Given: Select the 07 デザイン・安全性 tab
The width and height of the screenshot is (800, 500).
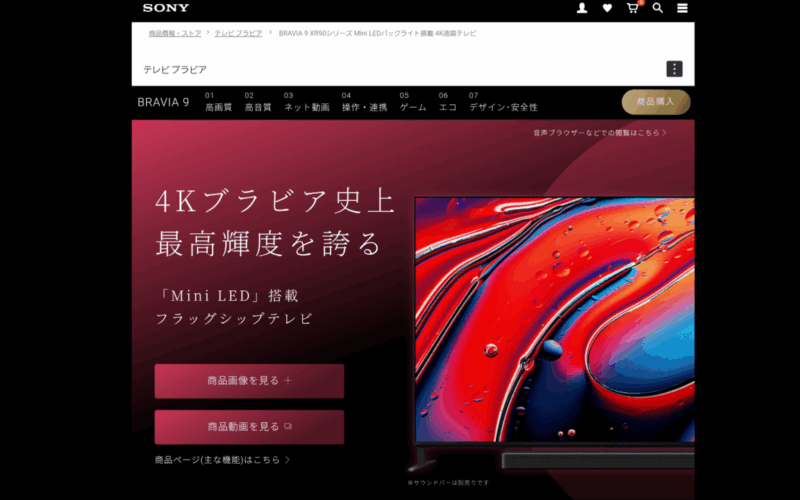Looking at the screenshot, I should coord(503,102).
